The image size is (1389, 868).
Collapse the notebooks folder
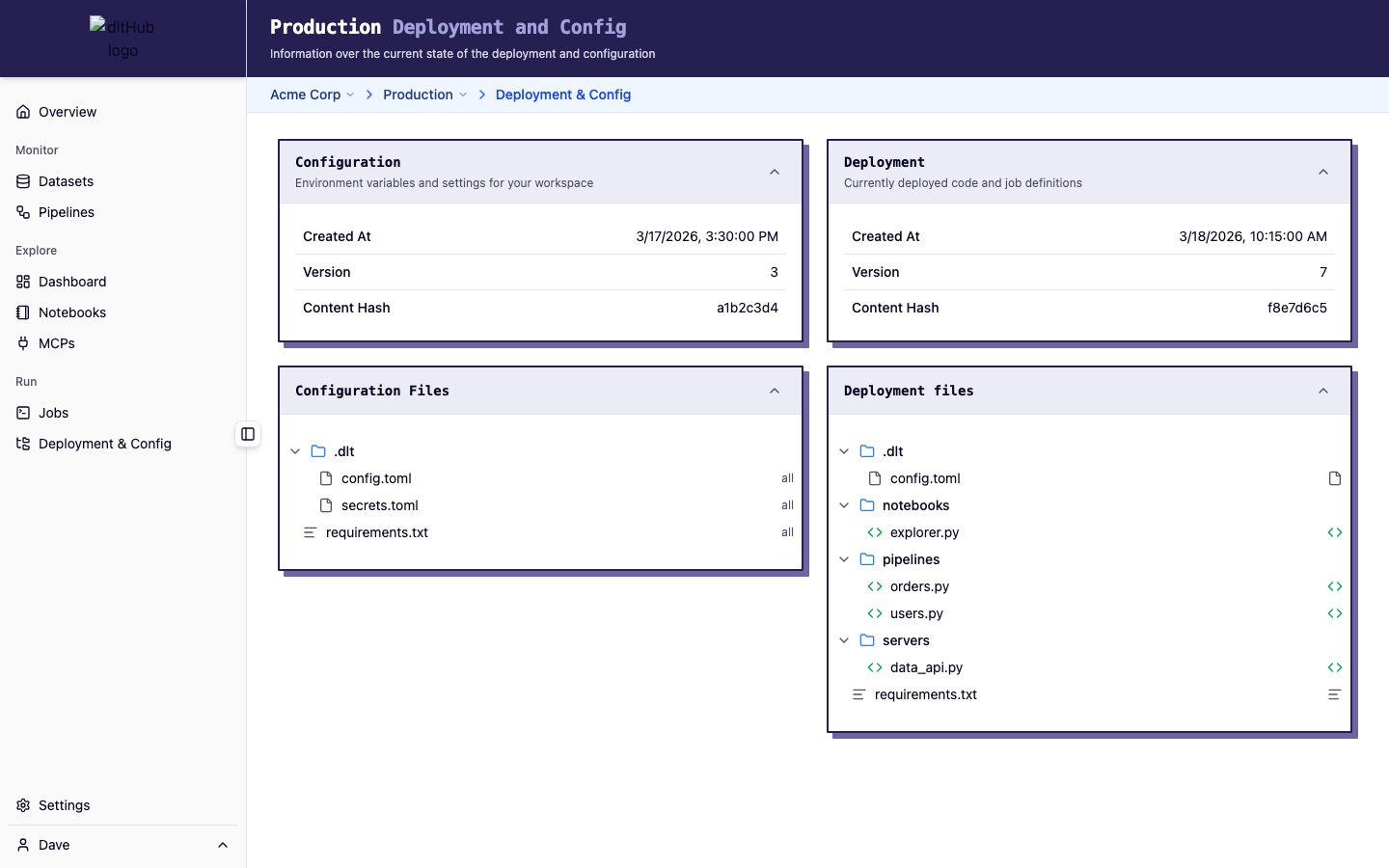[844, 505]
